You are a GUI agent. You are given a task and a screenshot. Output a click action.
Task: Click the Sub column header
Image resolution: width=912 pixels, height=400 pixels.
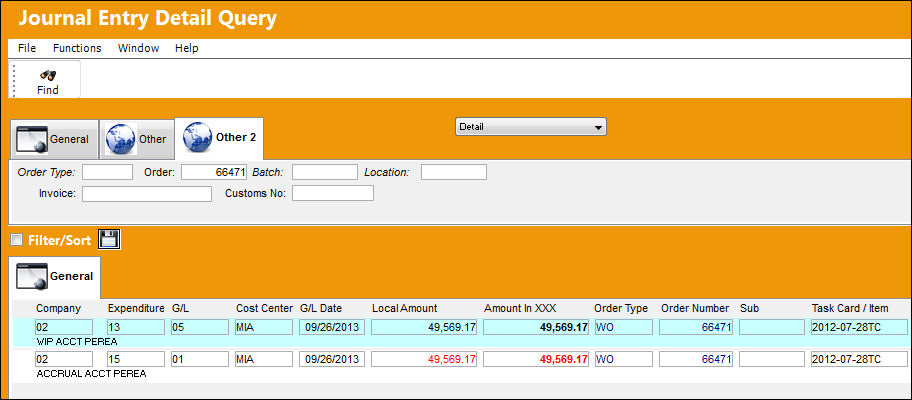point(749,309)
